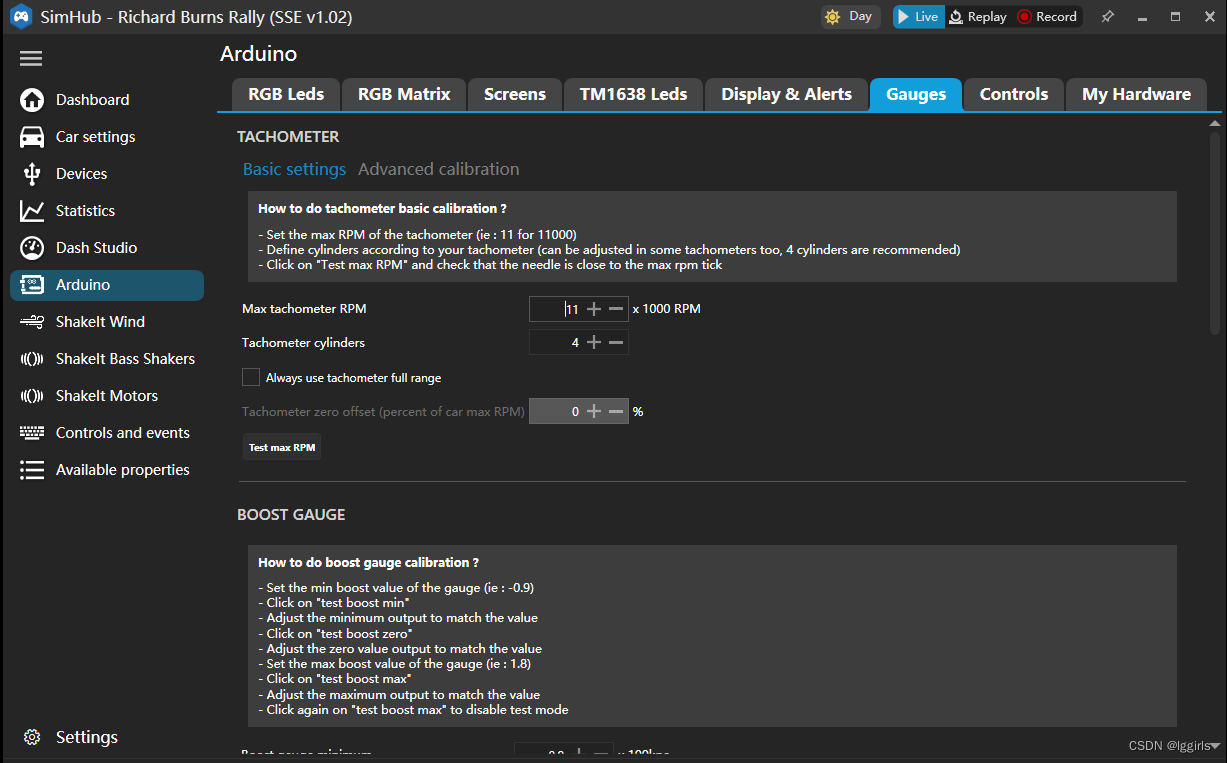Increase Max tachometer RPM with plus

594,309
